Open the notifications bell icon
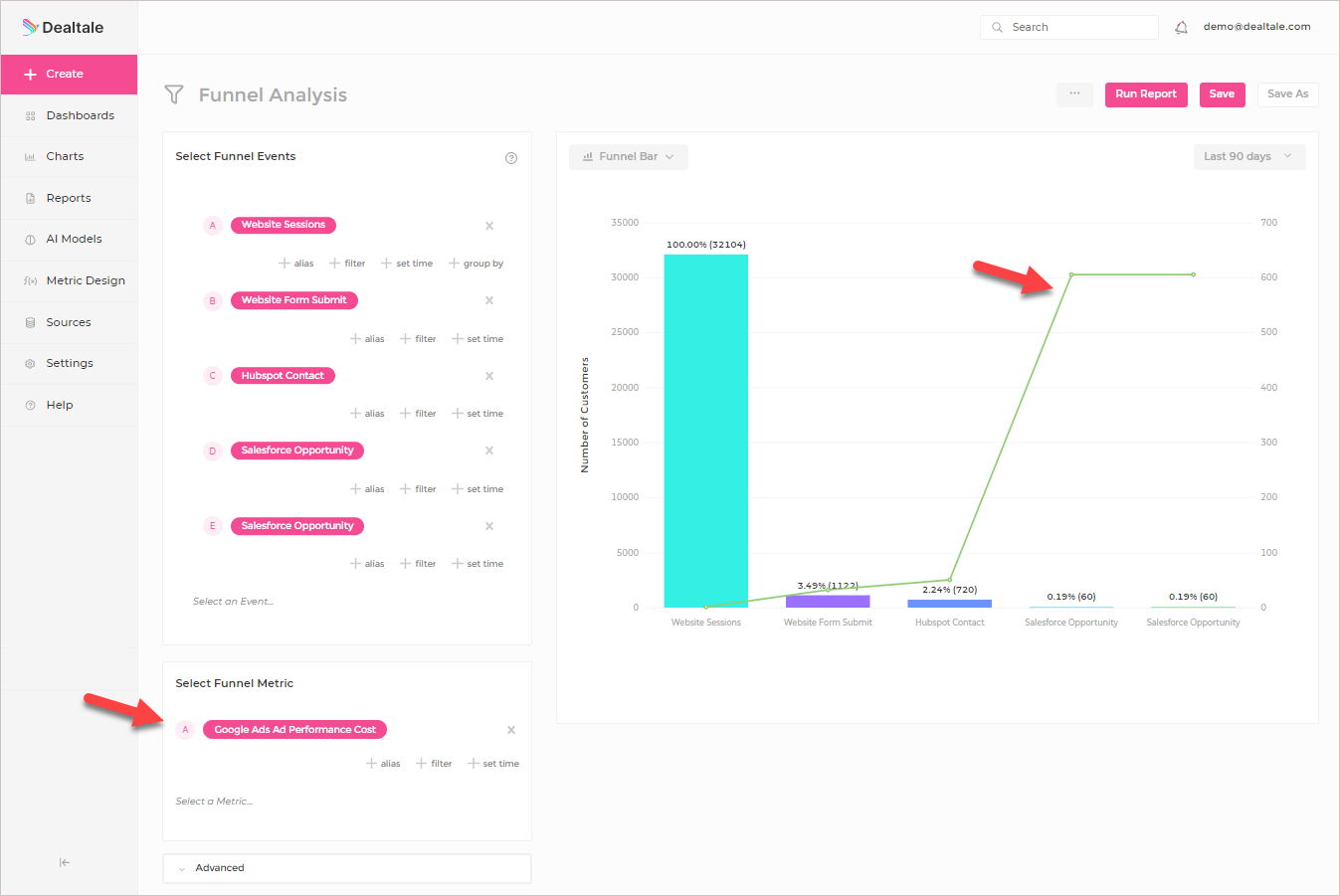 [1181, 28]
